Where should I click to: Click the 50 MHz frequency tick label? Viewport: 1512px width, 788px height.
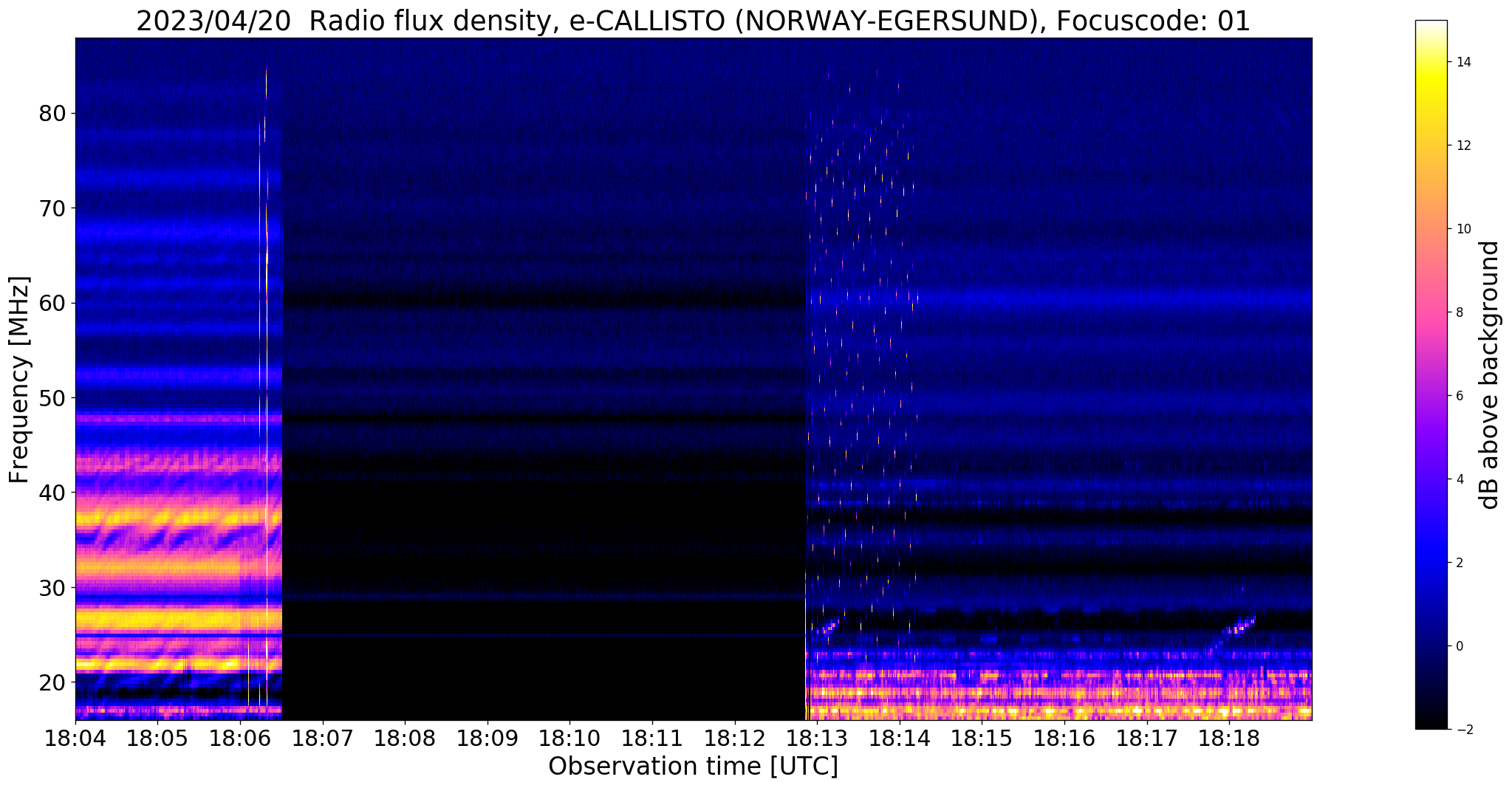pos(52,397)
